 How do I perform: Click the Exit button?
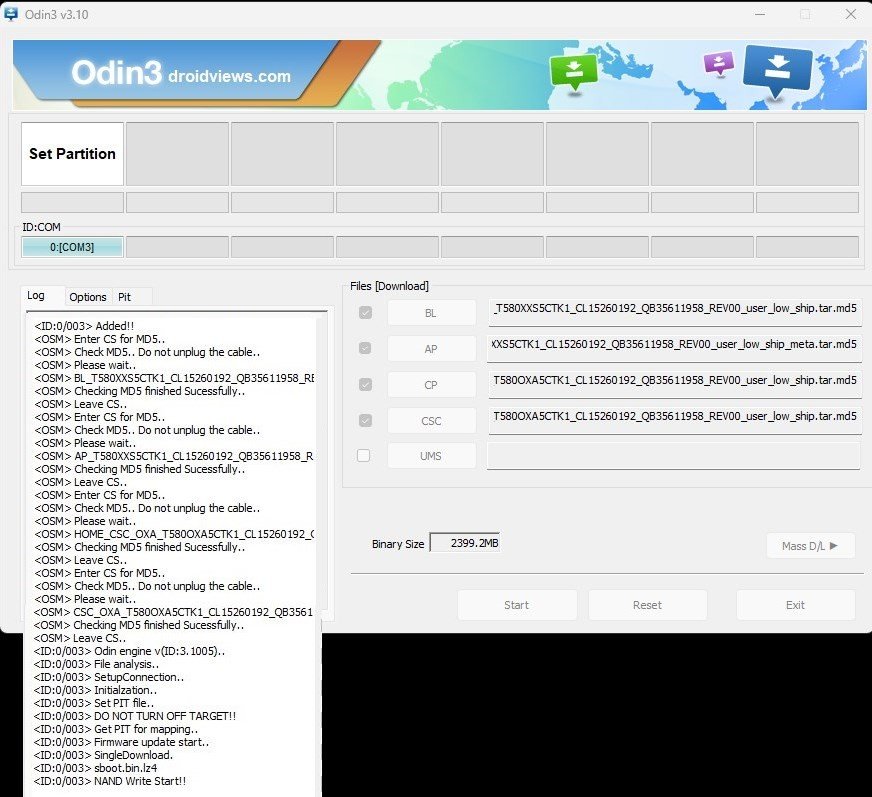coord(795,605)
